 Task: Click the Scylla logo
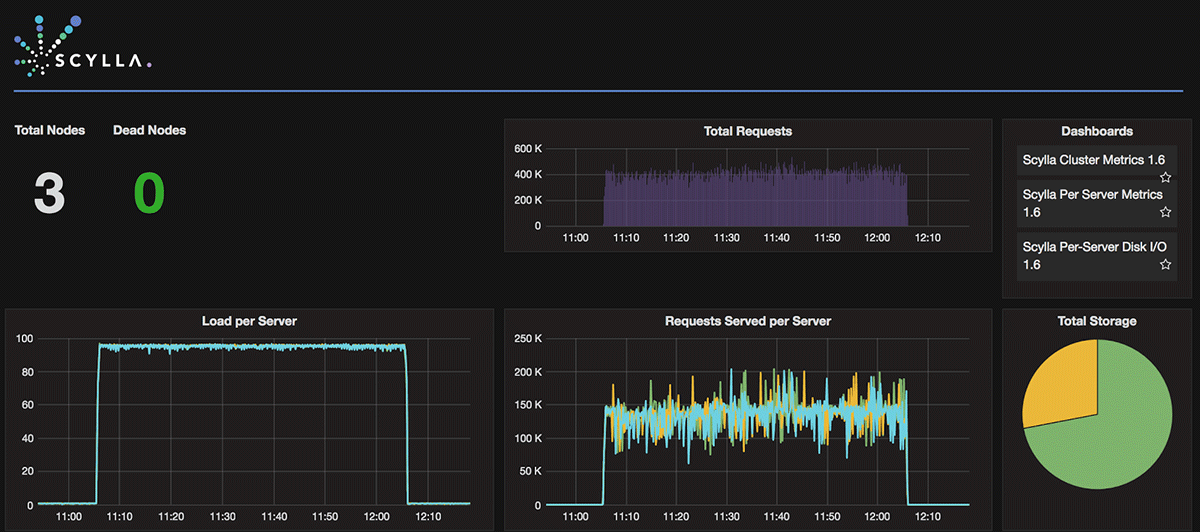[82, 47]
